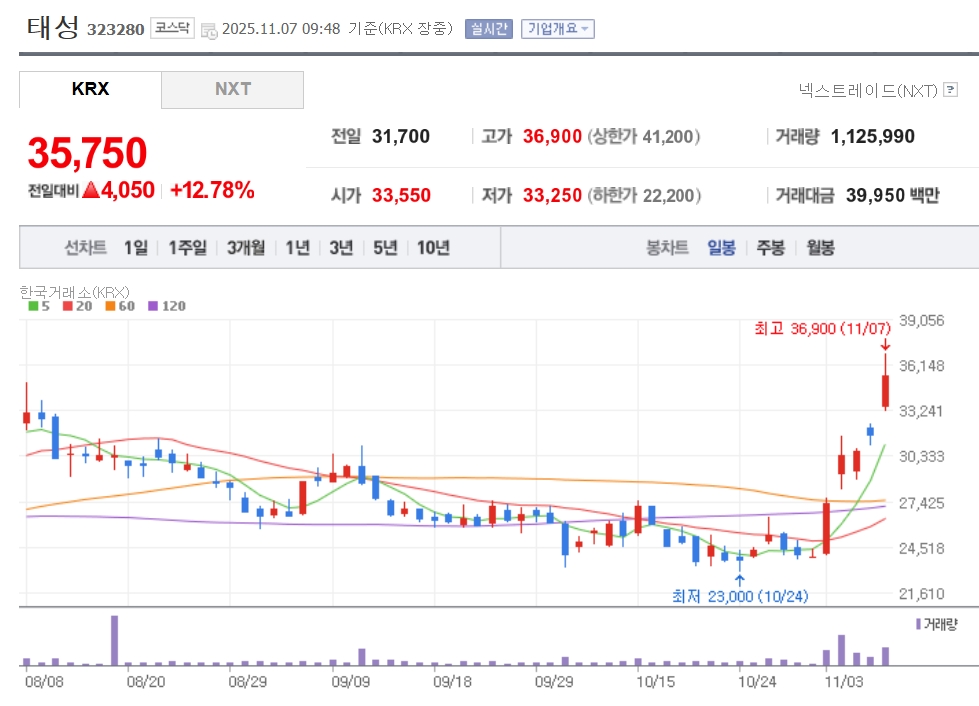Switch to the NXT tab
This screenshot has width=979, height=706.
click(233, 89)
